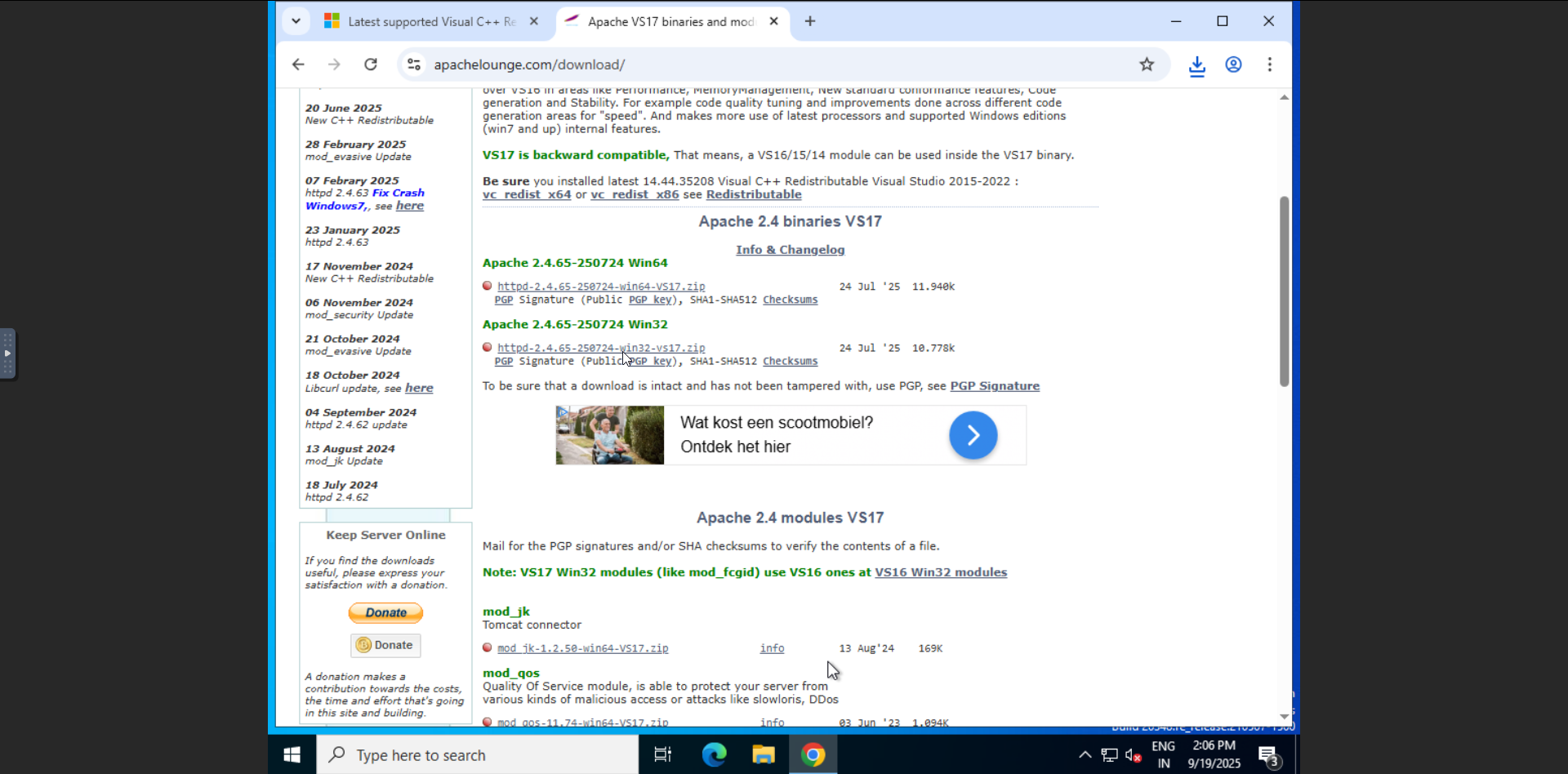Click the Bitcoin Donate button
Image resolution: width=1568 pixels, height=774 pixels.
click(385, 645)
